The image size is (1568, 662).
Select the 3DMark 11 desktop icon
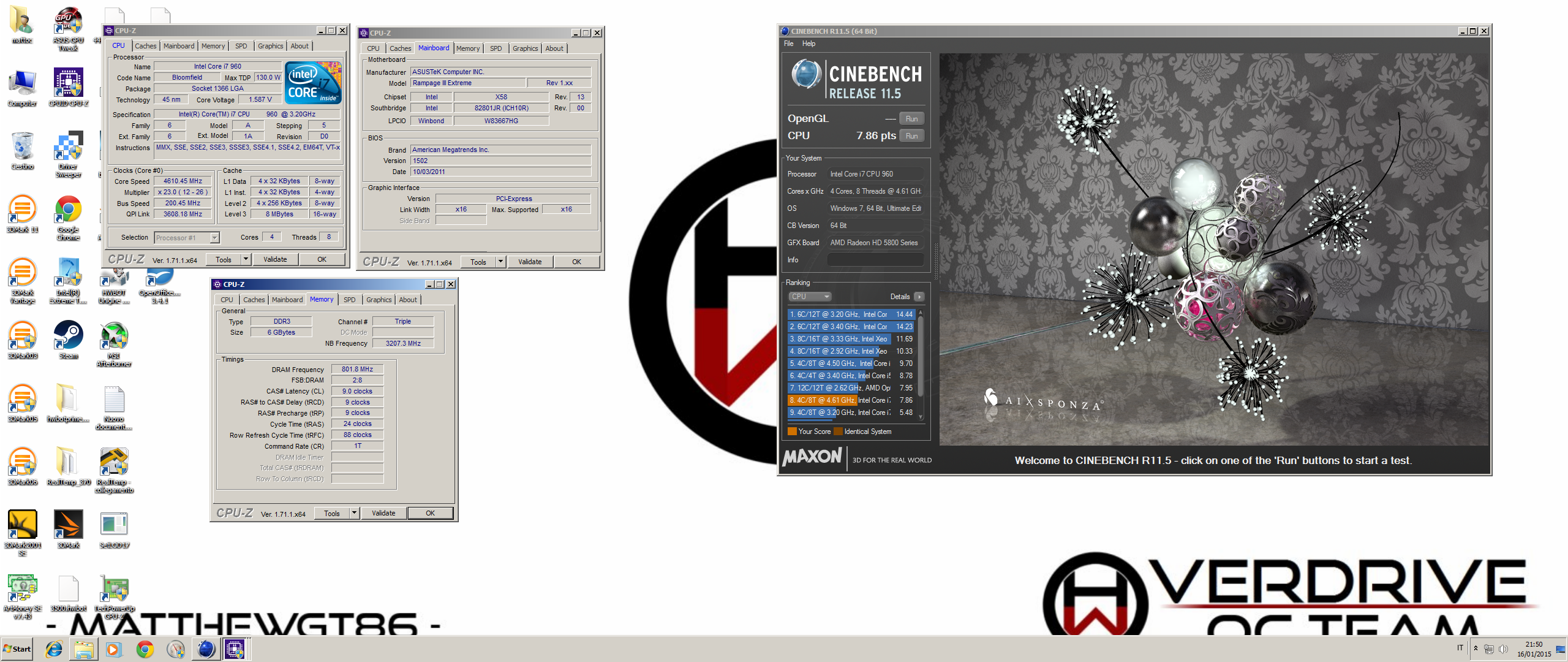coord(22,213)
